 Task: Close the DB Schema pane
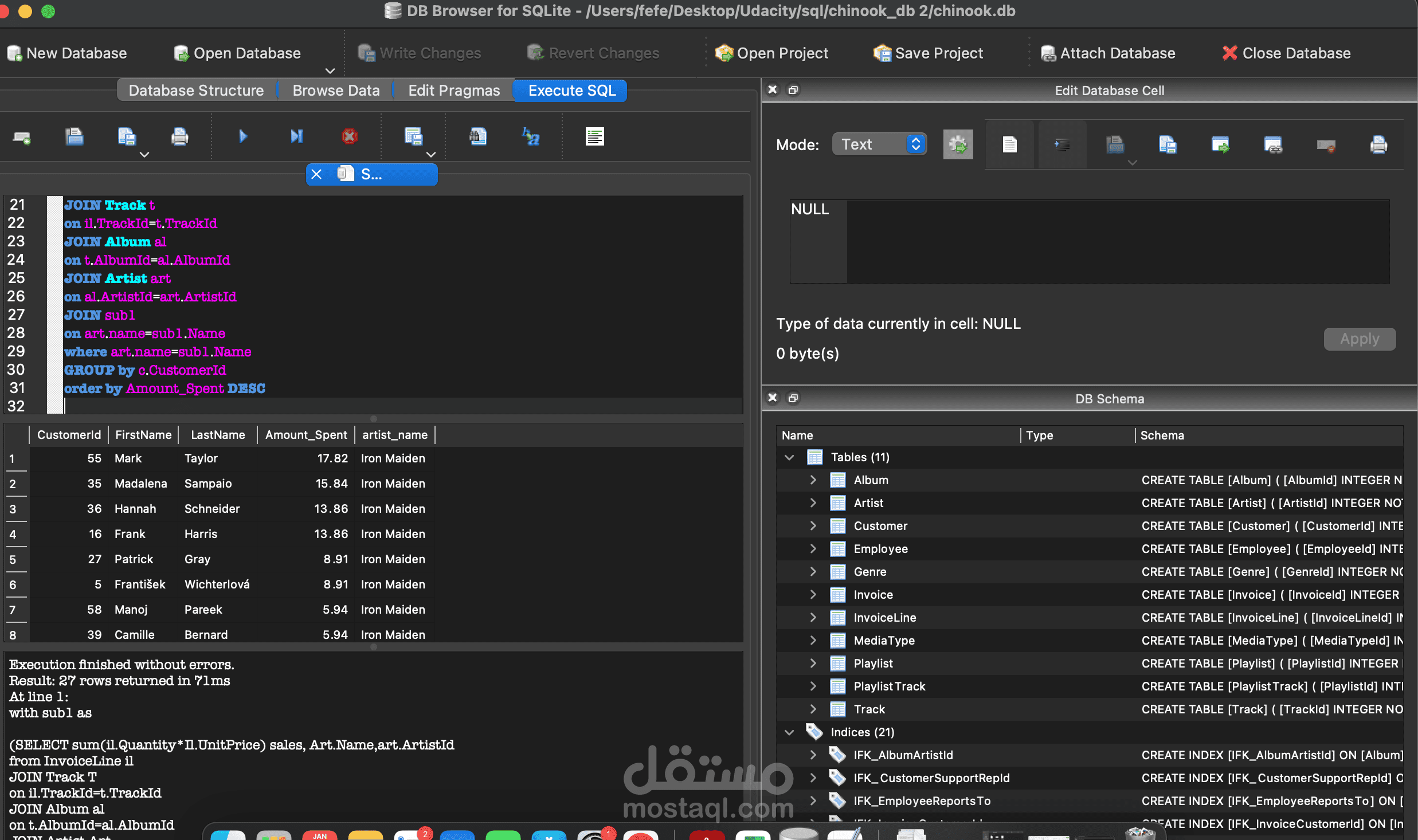tap(773, 398)
